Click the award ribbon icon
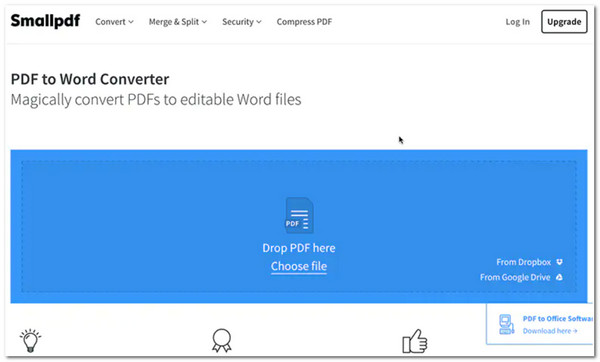 point(222,340)
